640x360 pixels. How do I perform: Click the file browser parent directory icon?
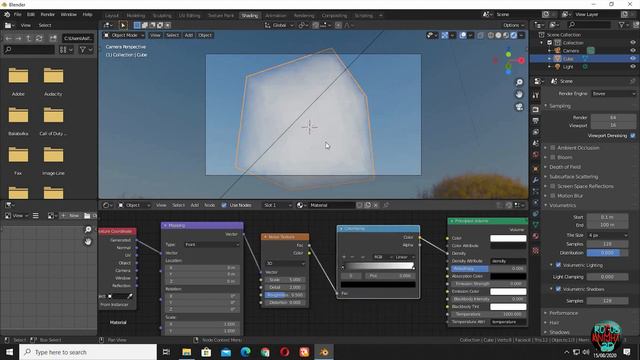pos(29,38)
